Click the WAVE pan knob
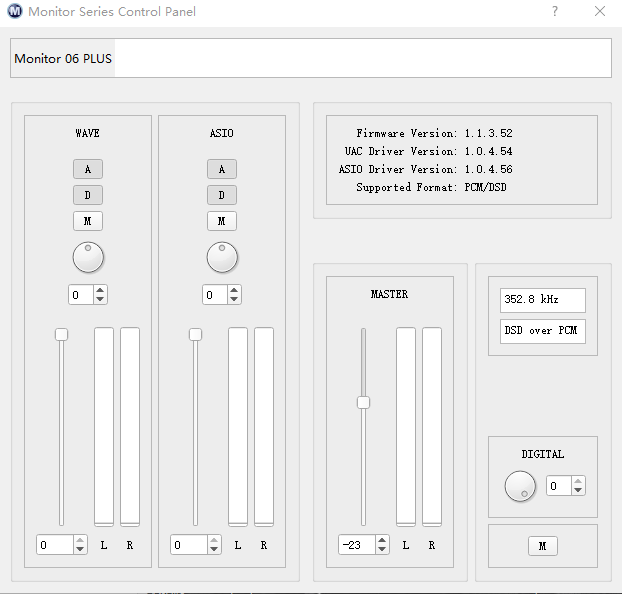622x594 pixels. 88,257
